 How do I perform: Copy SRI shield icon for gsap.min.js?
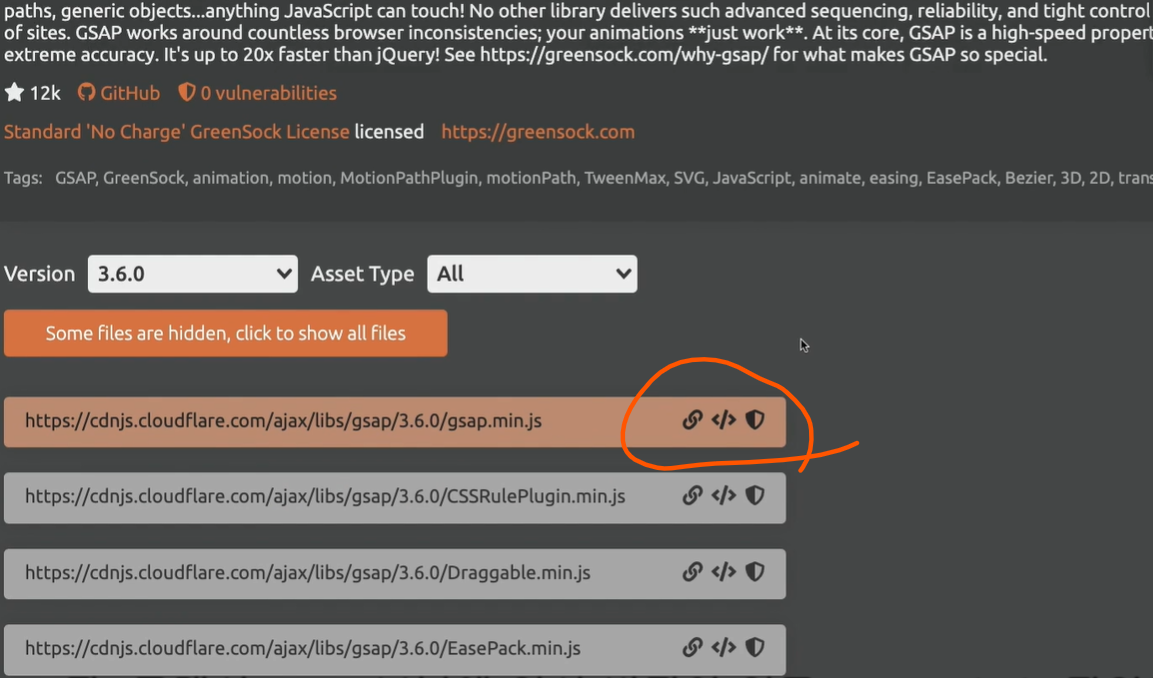(755, 420)
